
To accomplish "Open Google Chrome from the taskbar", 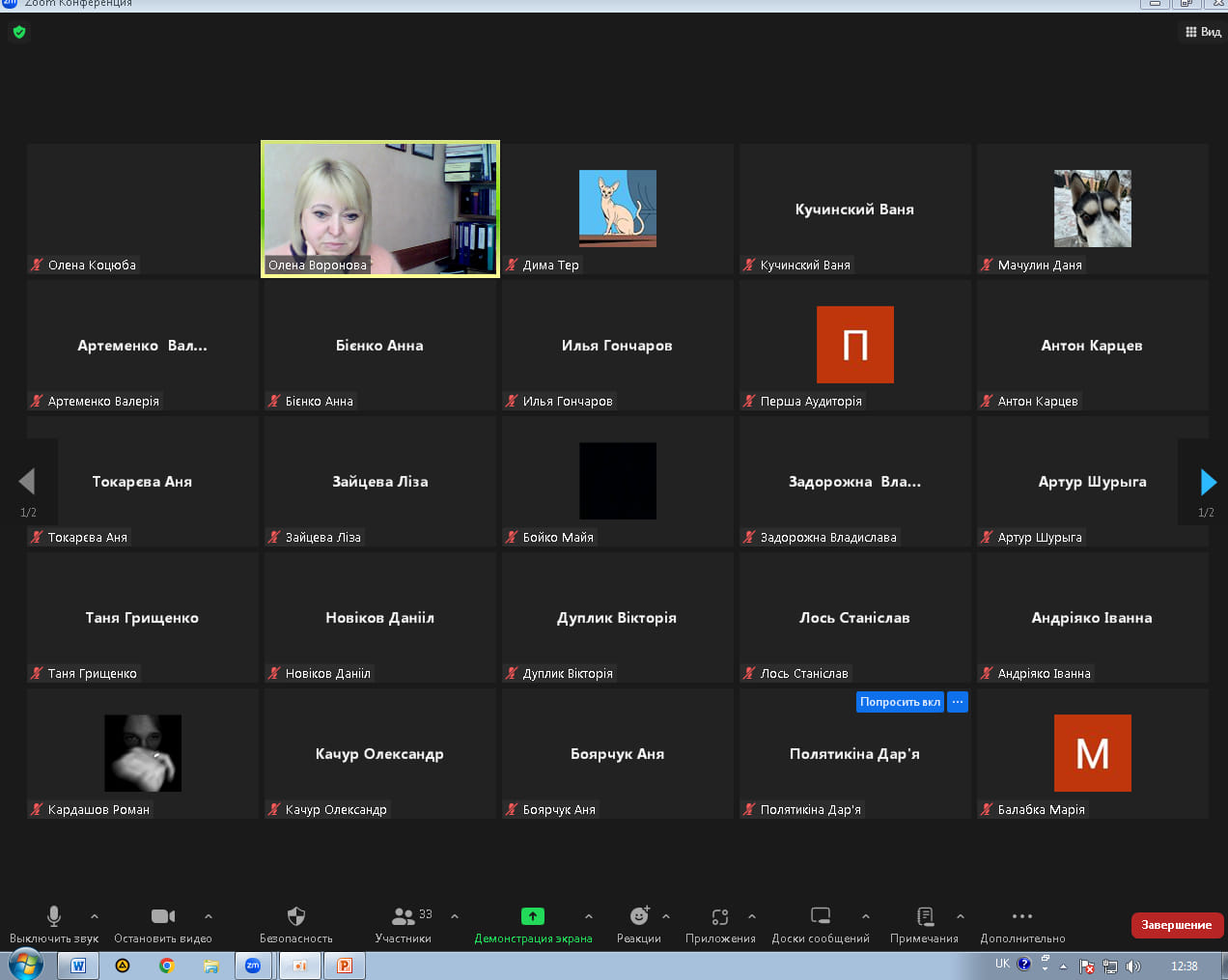I will coord(167,966).
